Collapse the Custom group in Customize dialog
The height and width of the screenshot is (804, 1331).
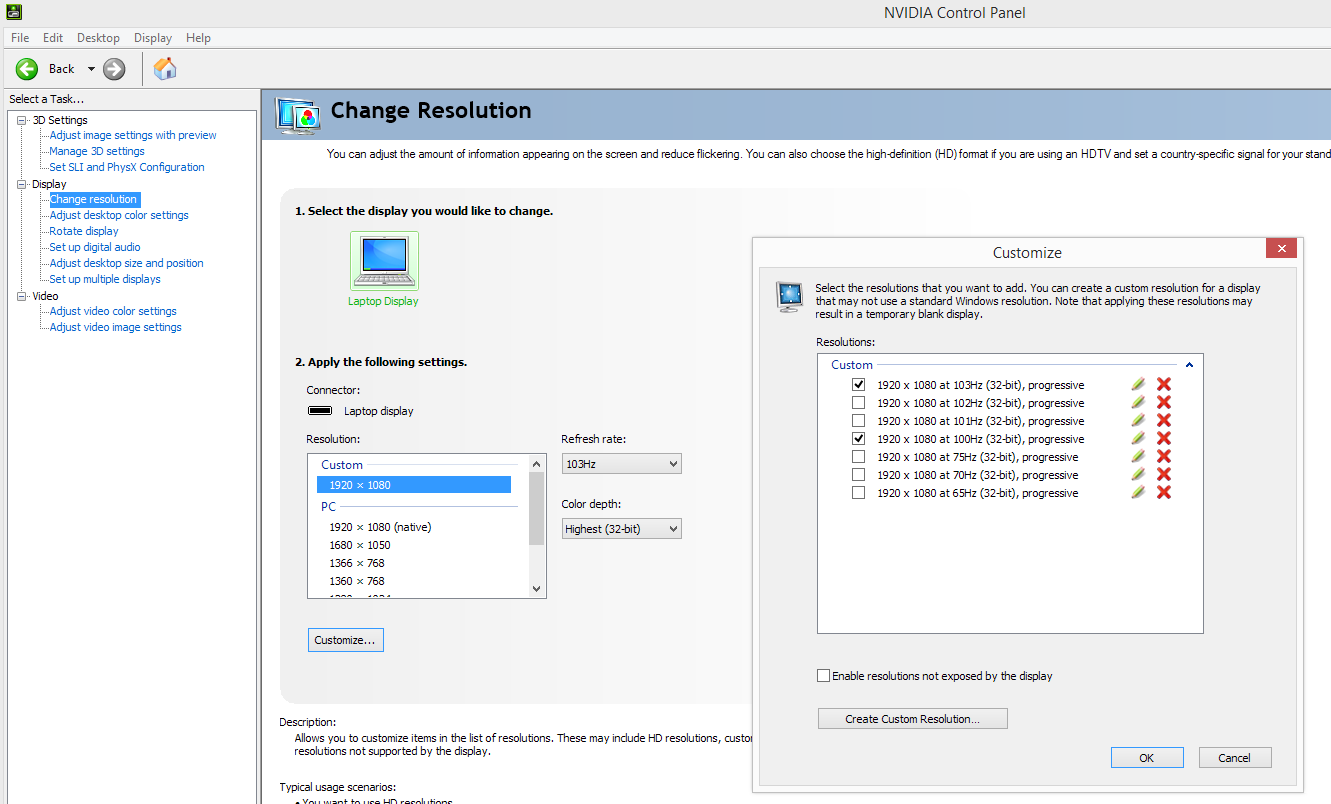click(x=1189, y=365)
